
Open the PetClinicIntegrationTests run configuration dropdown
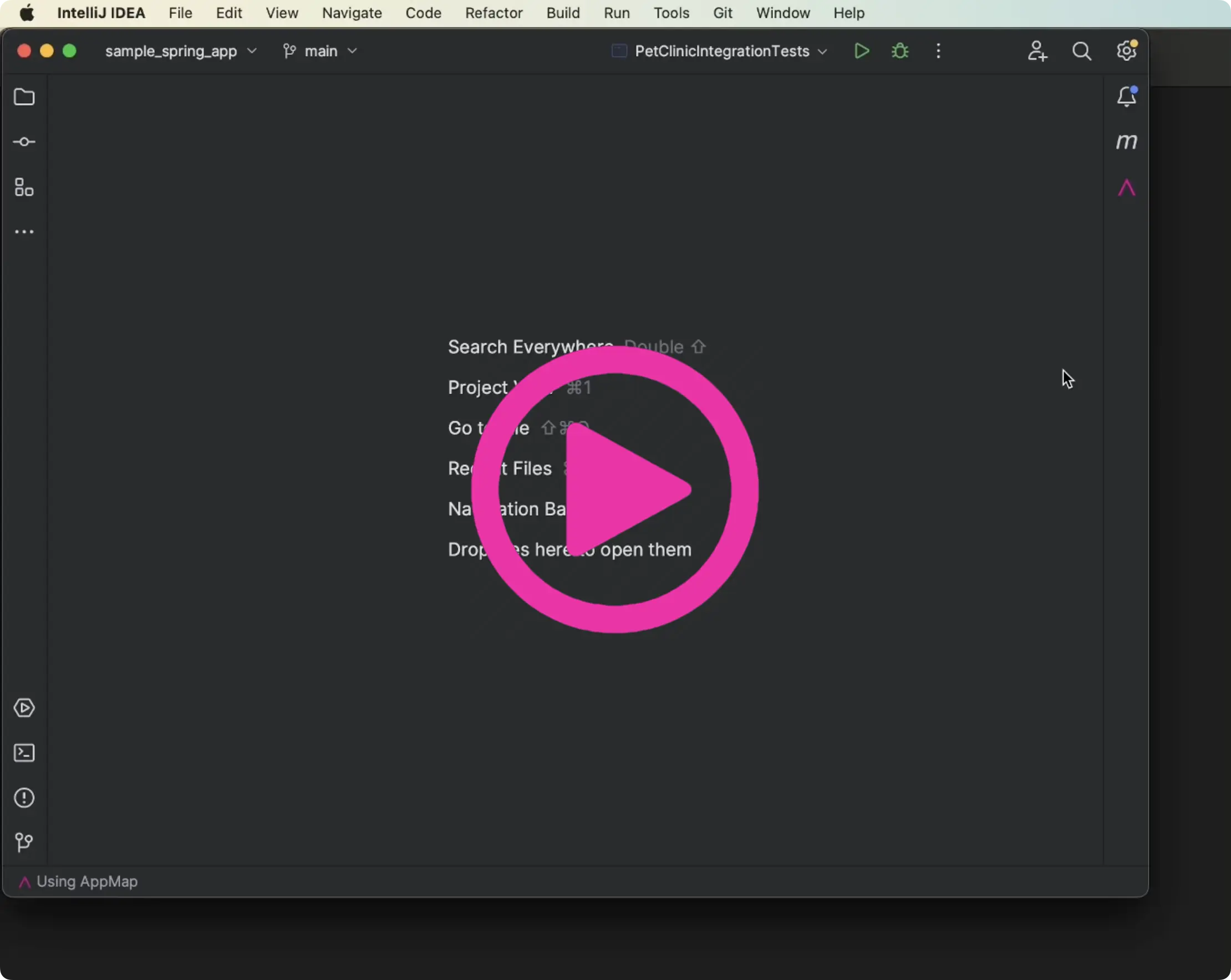tap(719, 51)
